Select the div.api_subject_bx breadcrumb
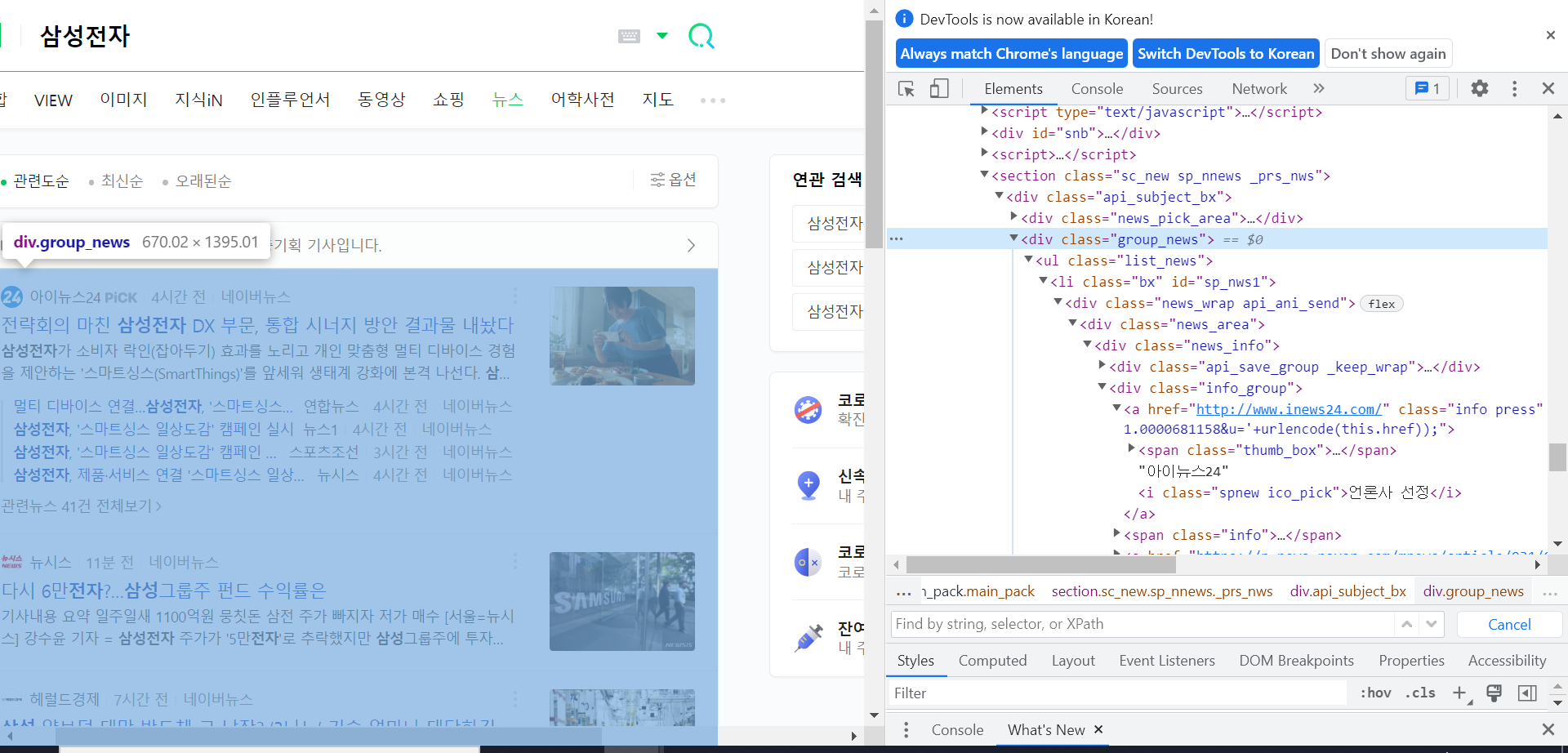Screen dimensions: 1568x753 [x=1348, y=591]
